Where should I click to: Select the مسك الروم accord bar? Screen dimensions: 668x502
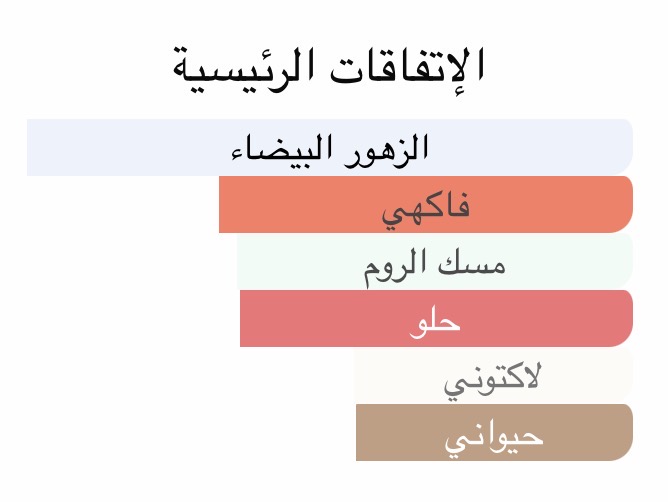tap(435, 262)
